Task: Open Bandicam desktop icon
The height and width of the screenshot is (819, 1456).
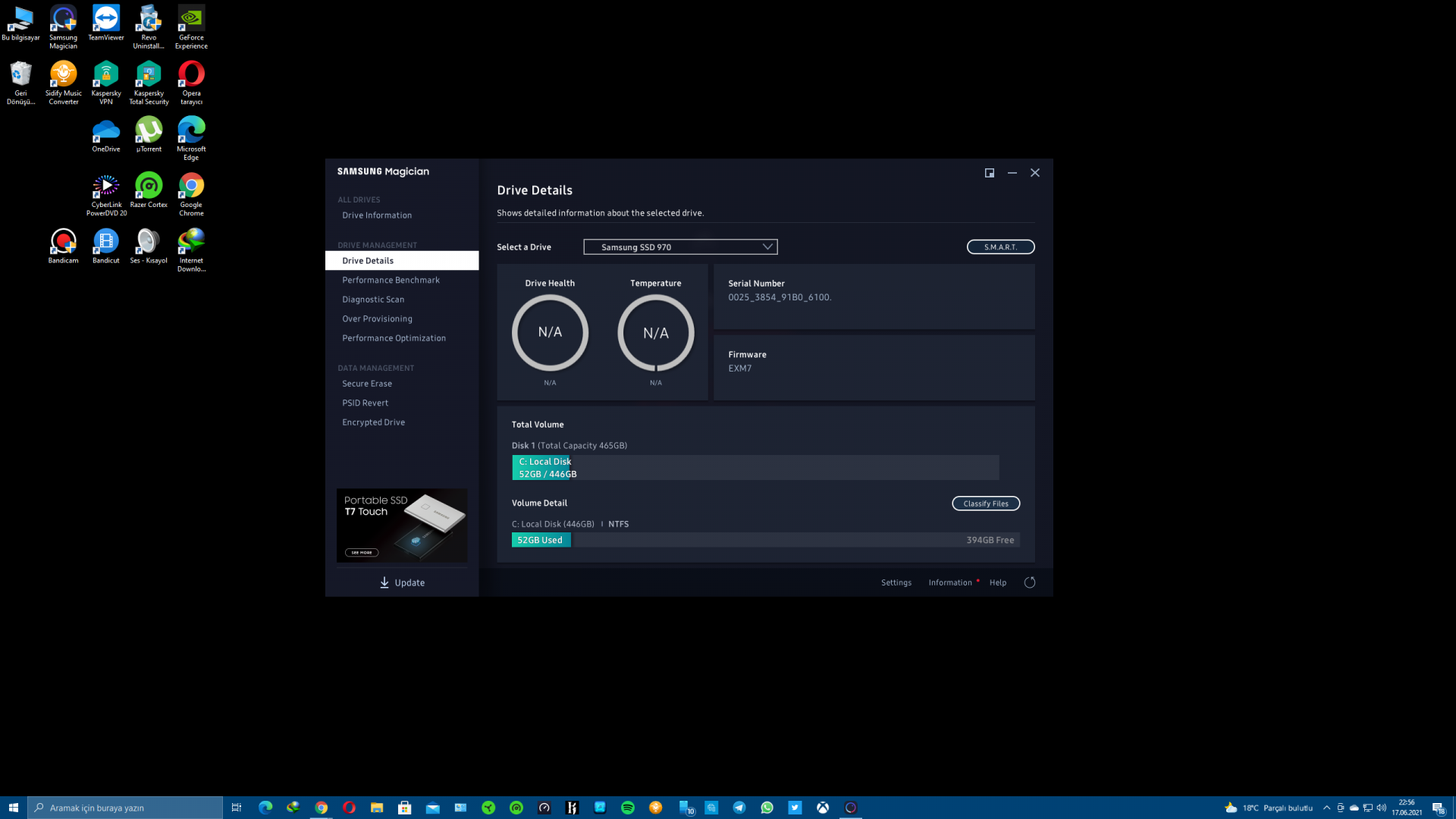Action: pyautogui.click(x=63, y=246)
